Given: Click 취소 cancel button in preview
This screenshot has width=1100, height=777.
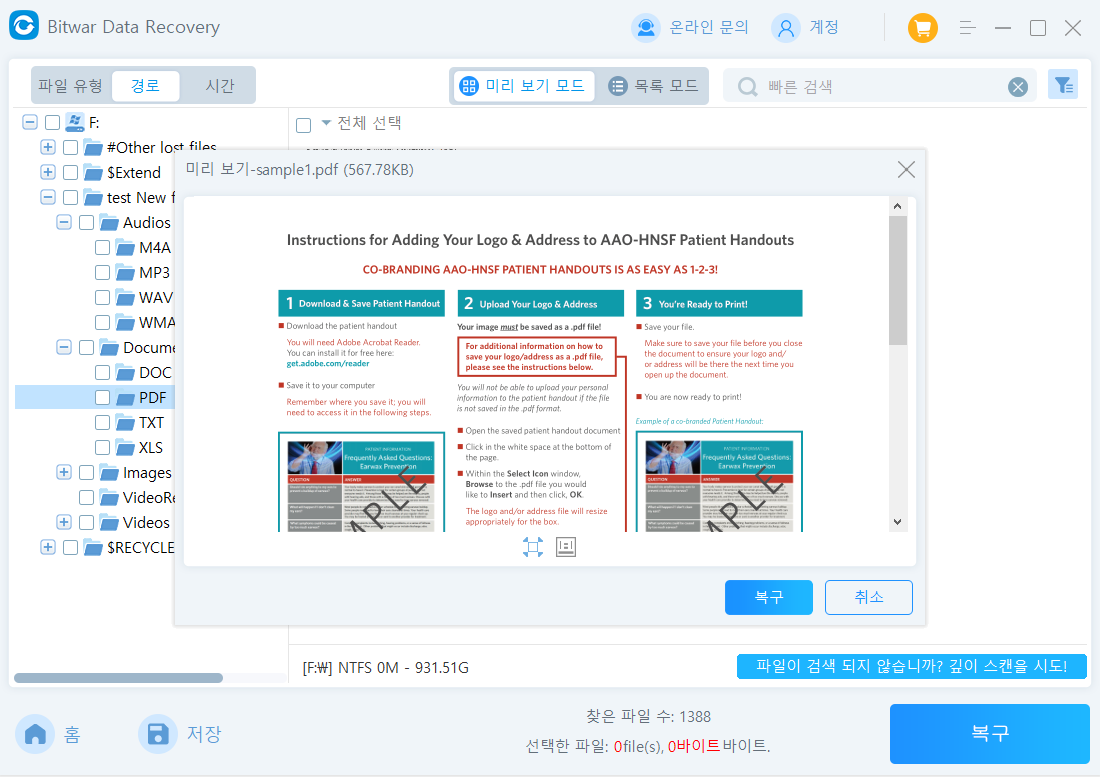Looking at the screenshot, I should point(868,597).
